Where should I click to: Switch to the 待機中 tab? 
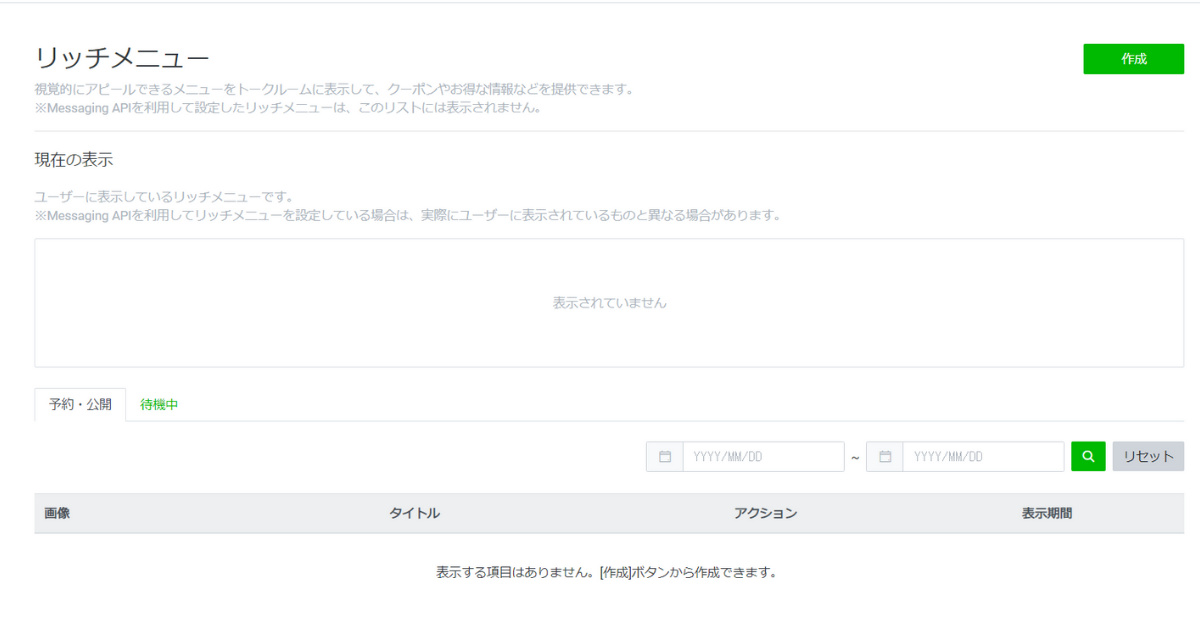[x=159, y=405]
